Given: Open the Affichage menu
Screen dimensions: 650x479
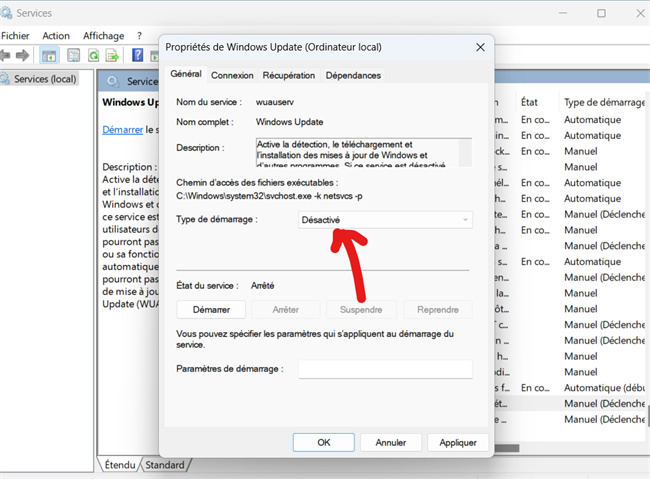Looking at the screenshot, I should pos(104,36).
